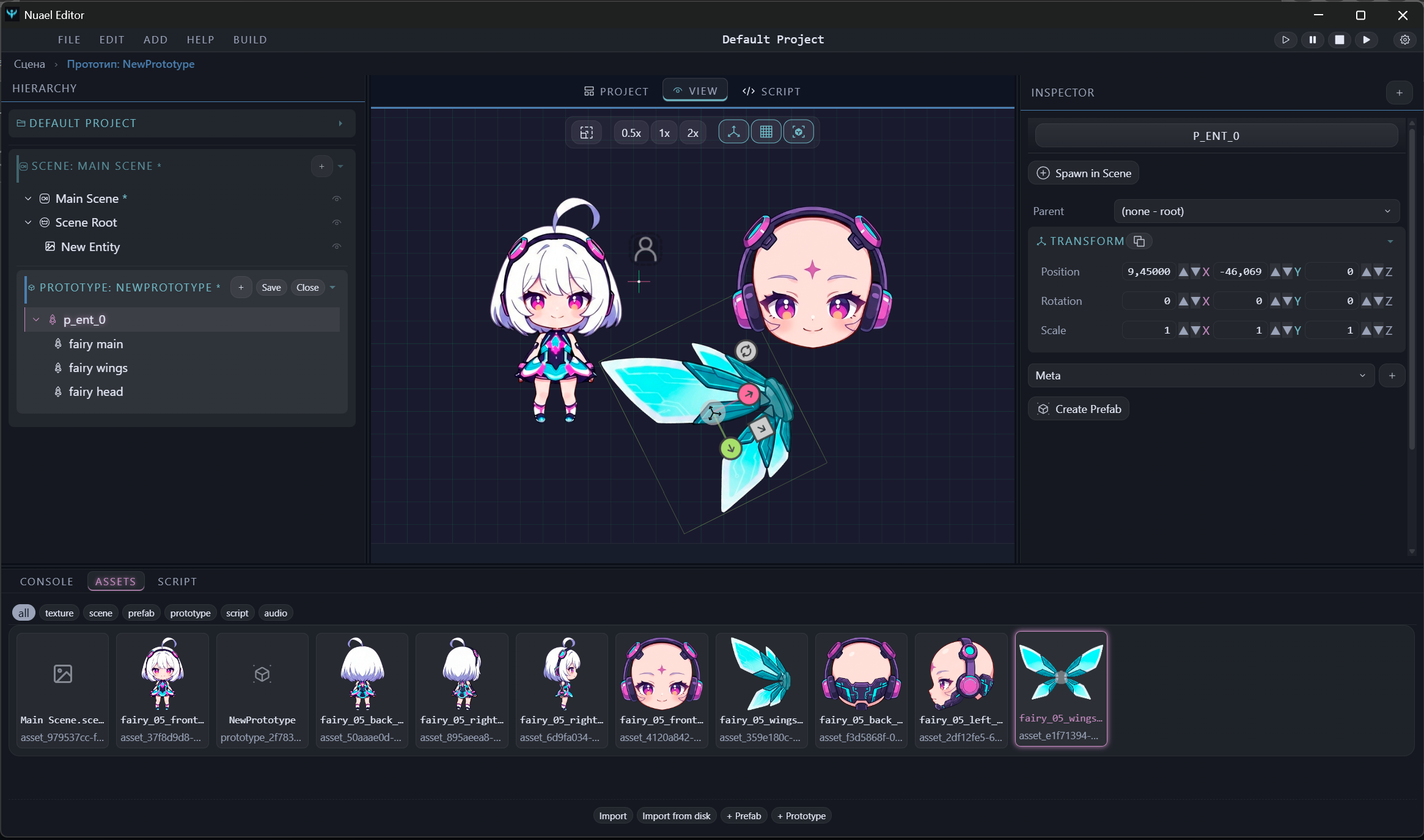This screenshot has height=840, width=1424.
Task: Toggle the grid display icon
Action: pos(766,132)
